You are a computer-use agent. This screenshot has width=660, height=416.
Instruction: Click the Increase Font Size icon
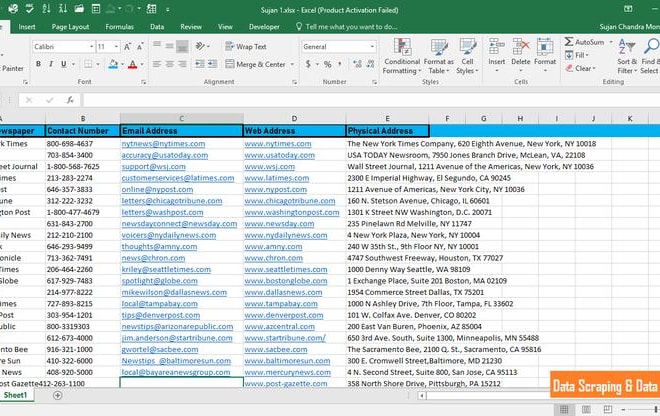[127, 47]
